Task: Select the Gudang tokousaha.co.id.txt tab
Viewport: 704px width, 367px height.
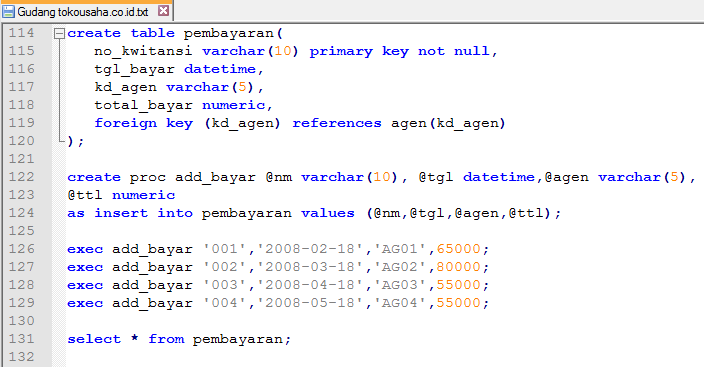Action: click(x=86, y=11)
